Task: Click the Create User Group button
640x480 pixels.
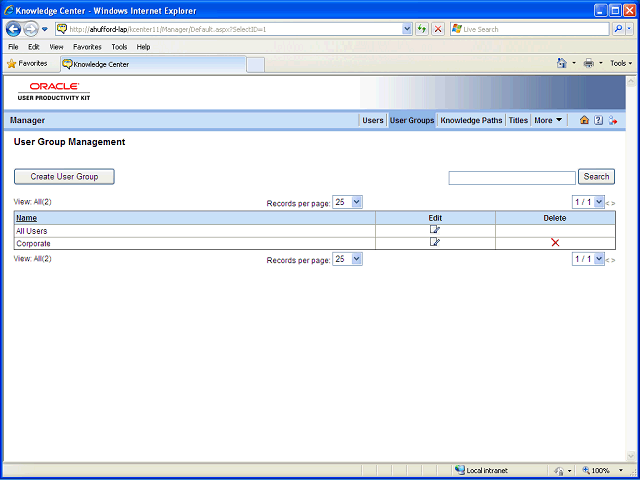Action: pos(64,177)
